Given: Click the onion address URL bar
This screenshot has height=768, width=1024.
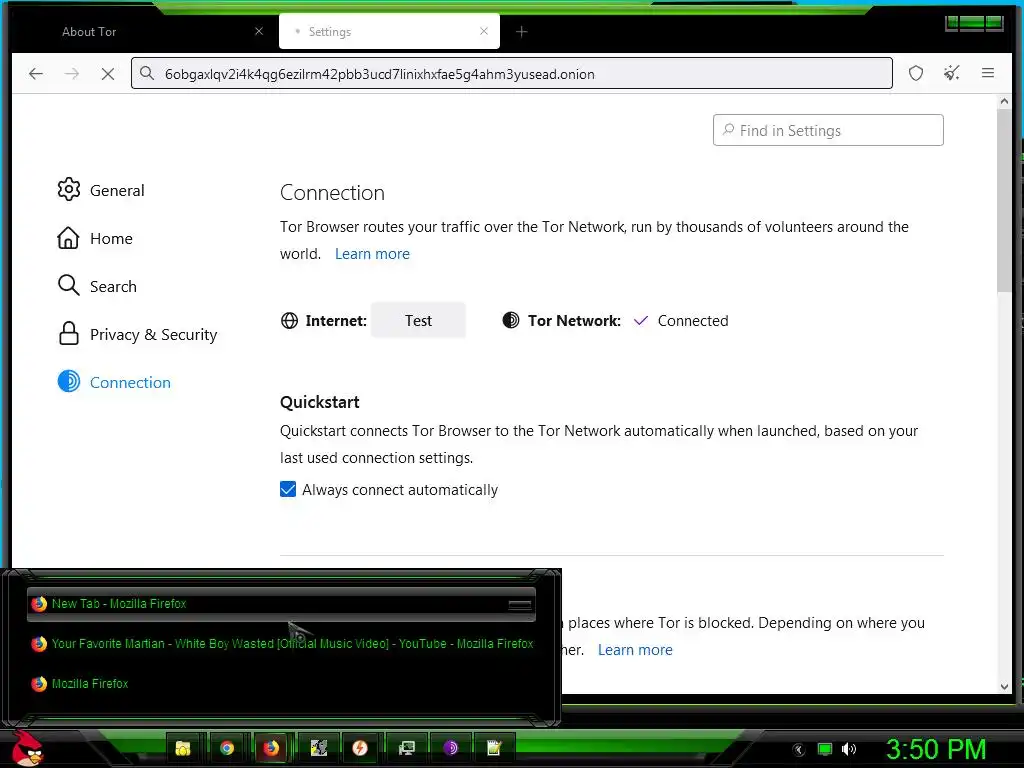Looking at the screenshot, I should pyautogui.click(x=511, y=74).
